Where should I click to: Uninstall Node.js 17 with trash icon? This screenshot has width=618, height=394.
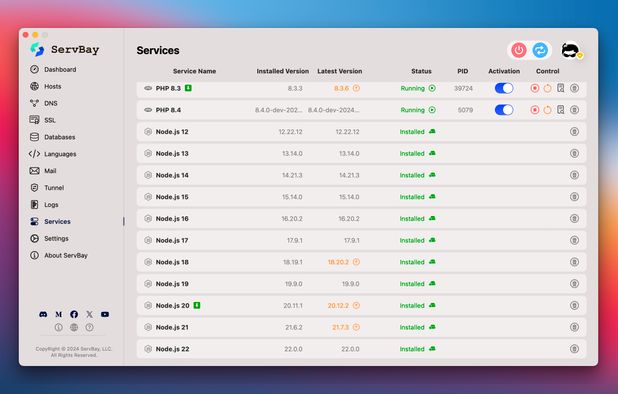tap(575, 240)
